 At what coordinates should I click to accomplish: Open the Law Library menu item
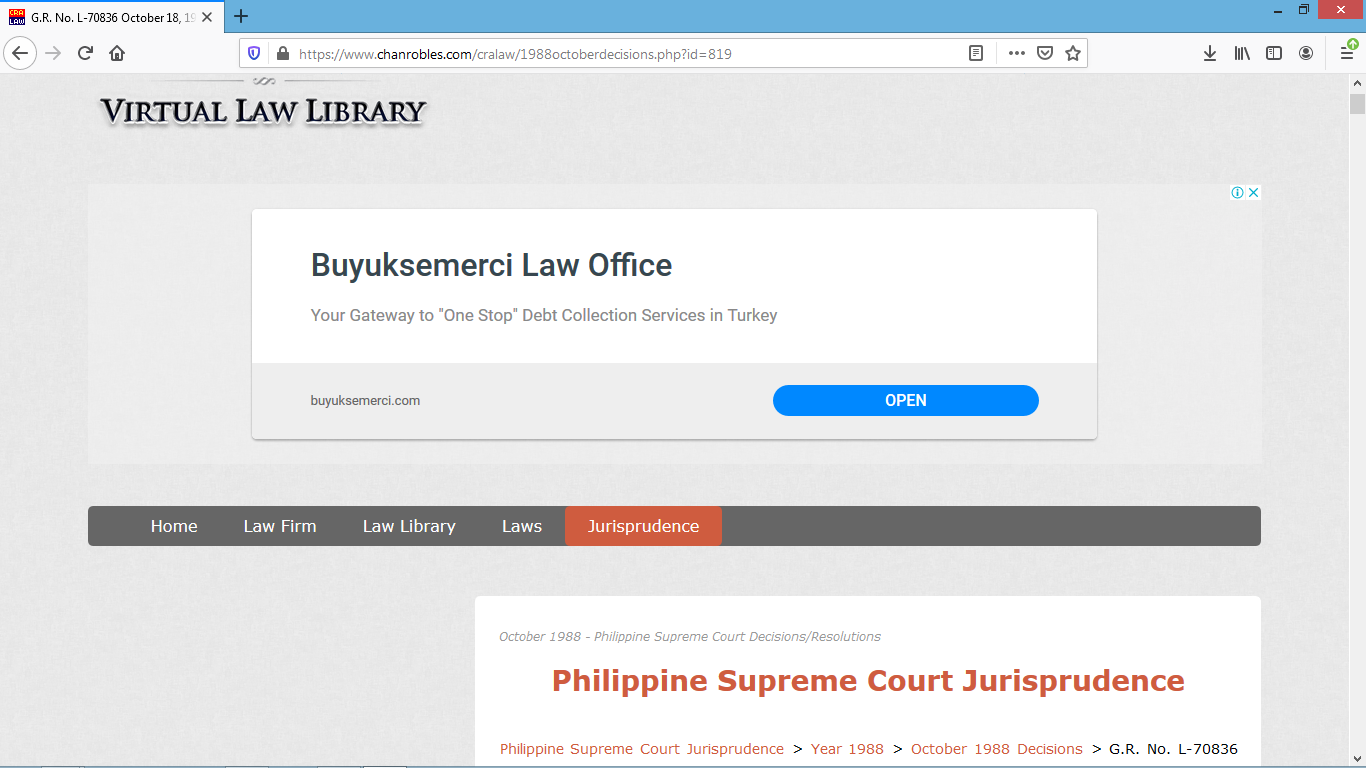[409, 526]
